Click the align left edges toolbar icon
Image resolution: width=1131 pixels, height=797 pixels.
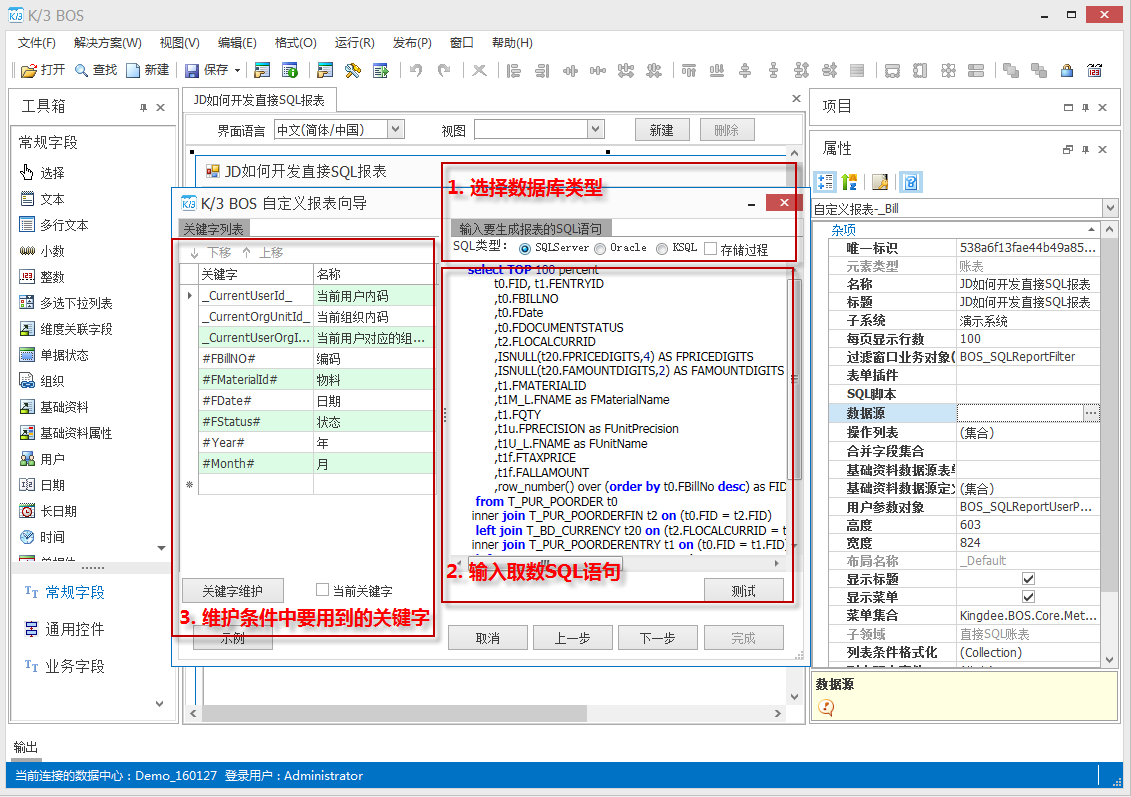pos(514,70)
